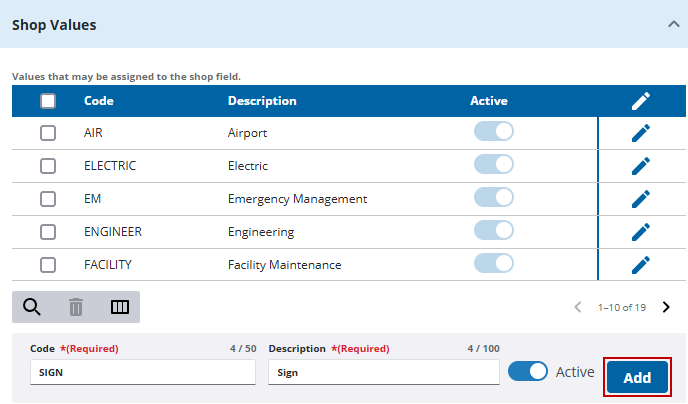Screen dimensions: 688x404
Task: Sort by the Description column header
Action: coord(262,101)
